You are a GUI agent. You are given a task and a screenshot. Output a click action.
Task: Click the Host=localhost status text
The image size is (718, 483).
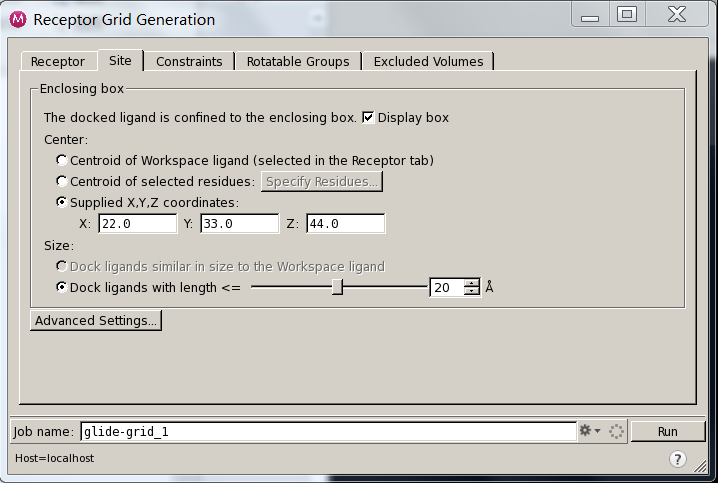(54, 458)
